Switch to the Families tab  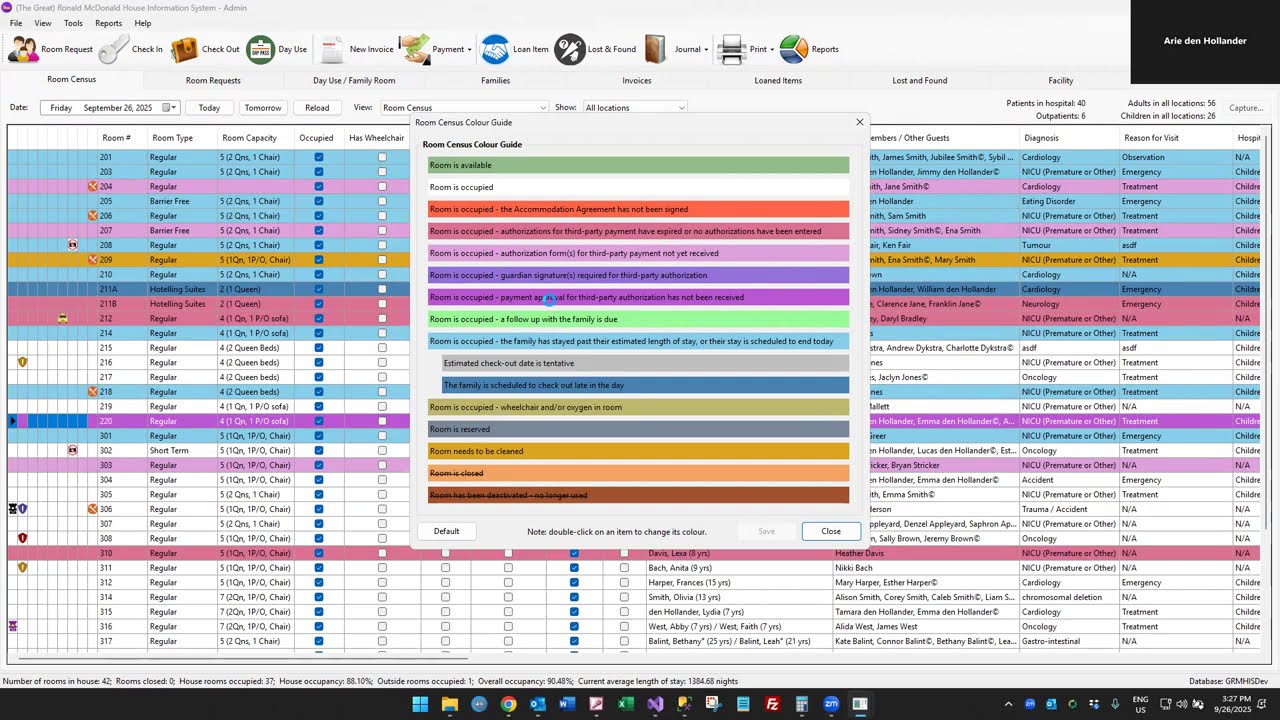496,80
